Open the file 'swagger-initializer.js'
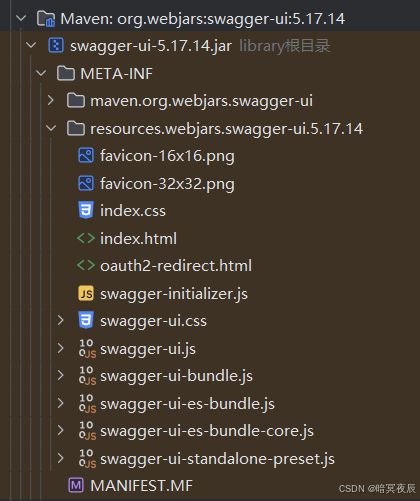Screen dimensions: 420x501 click(174, 294)
